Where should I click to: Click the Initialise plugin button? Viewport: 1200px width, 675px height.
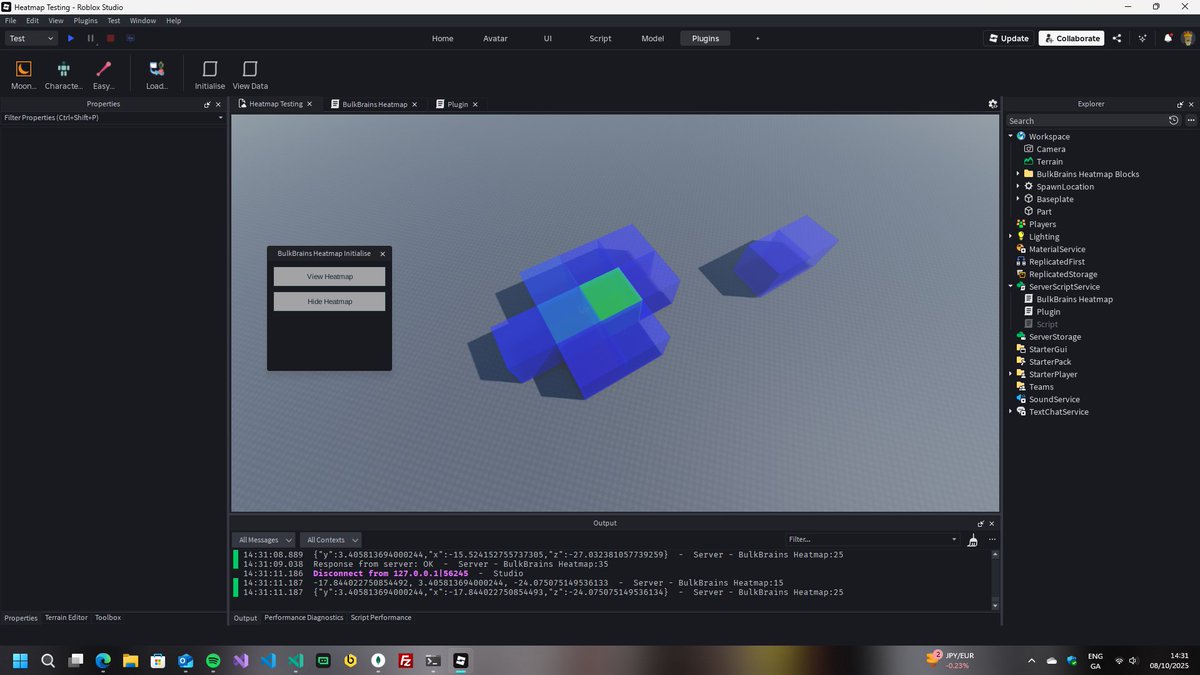(x=210, y=75)
